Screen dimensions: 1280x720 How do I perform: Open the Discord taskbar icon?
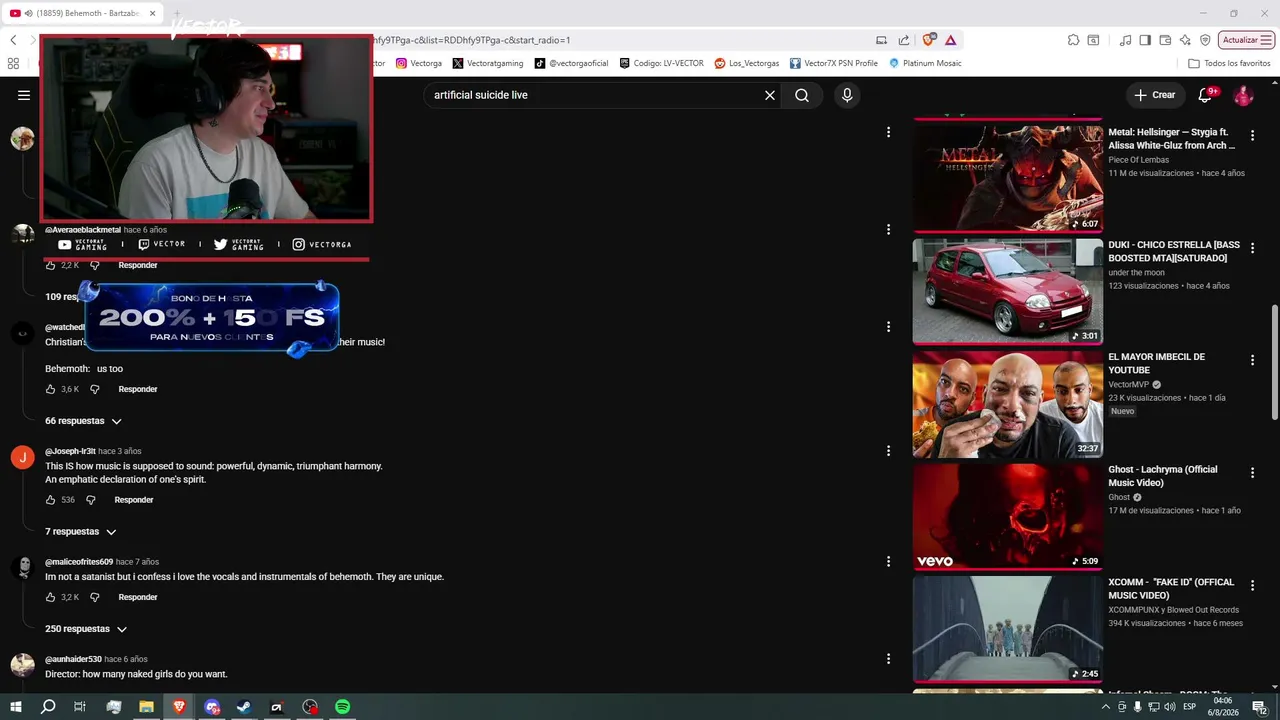click(x=212, y=707)
